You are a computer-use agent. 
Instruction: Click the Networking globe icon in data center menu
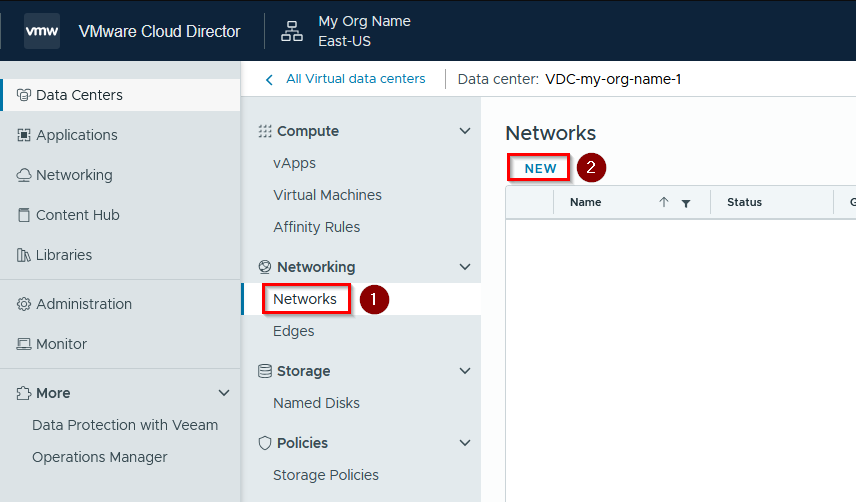point(265,267)
